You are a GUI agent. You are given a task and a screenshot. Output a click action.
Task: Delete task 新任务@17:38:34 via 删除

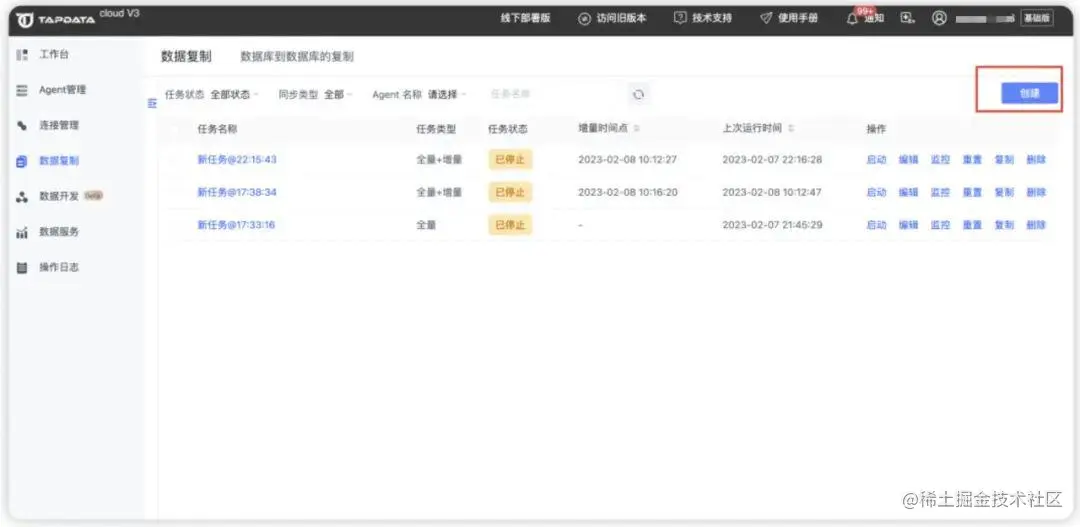(x=1036, y=192)
